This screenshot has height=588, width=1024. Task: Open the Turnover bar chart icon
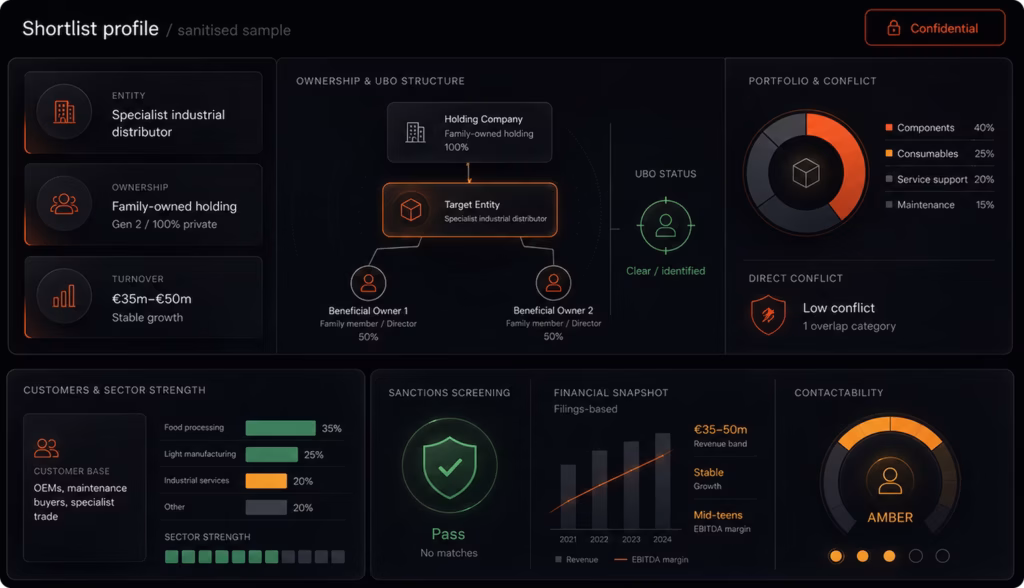[x=64, y=296]
